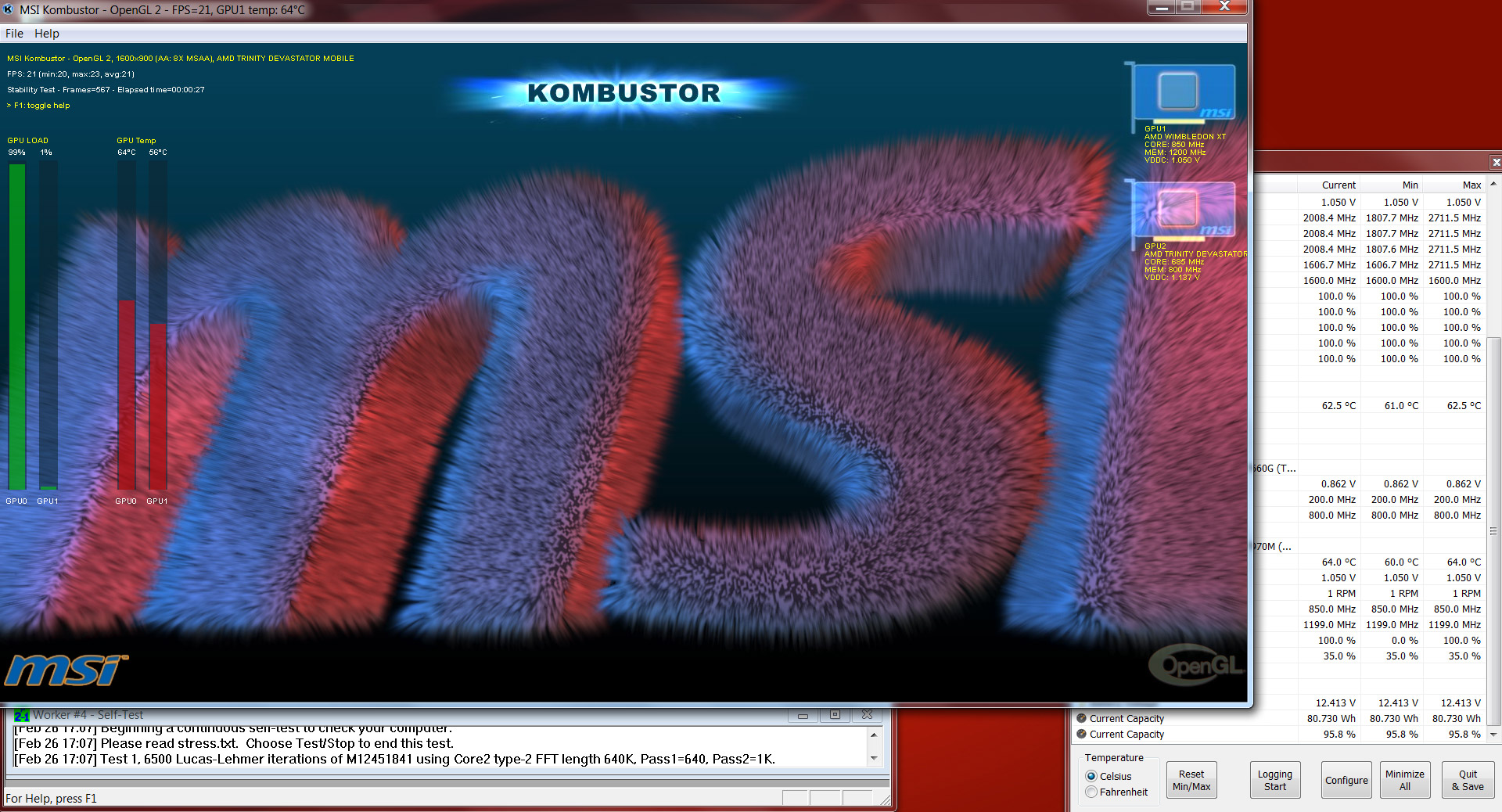This screenshot has width=1502, height=812.
Task: Close the sensor monitor window behind Kombustor
Action: pos(1495,162)
